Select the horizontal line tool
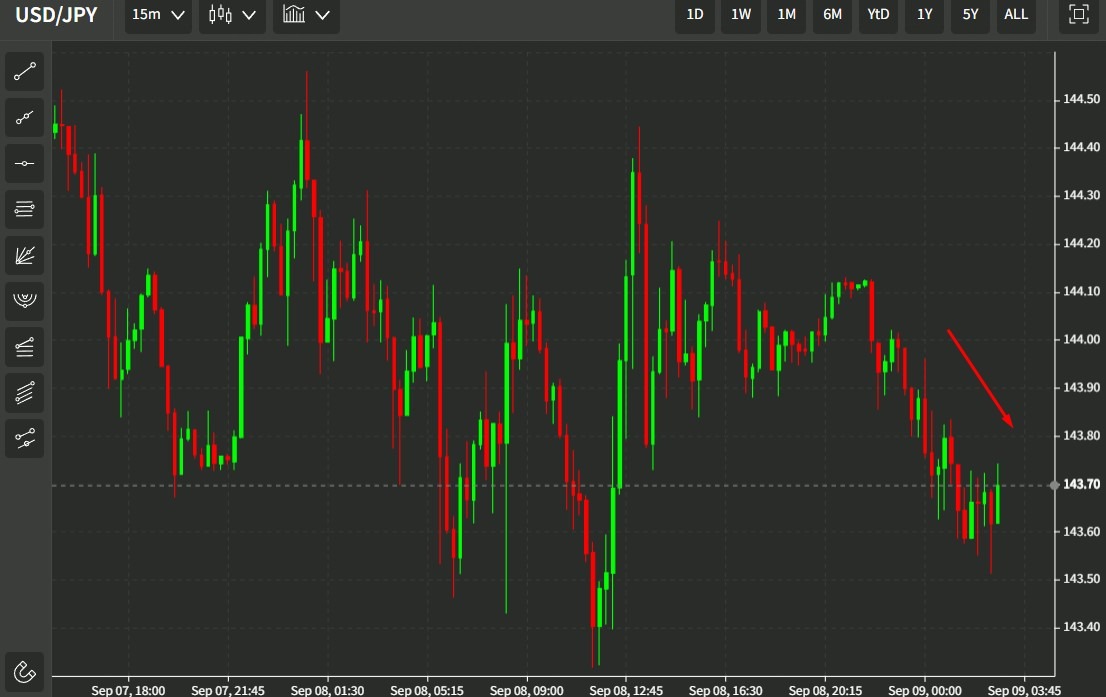The image size is (1106, 697). click(25, 163)
